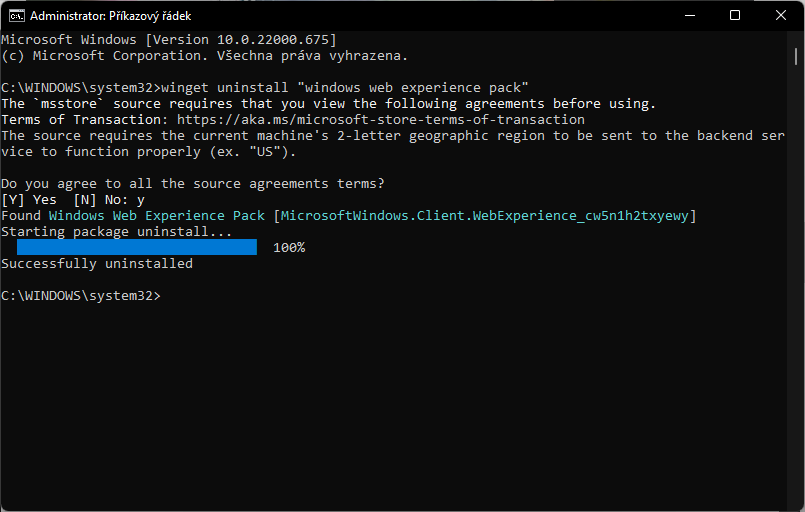Click the scrollbar down arrow
Screen dimensions: 805x512
pos(796,503)
